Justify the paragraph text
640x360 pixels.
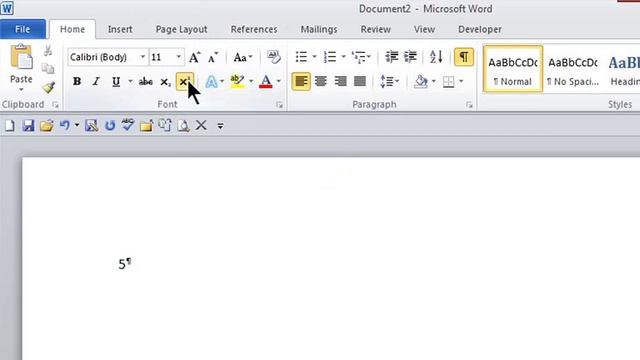pos(360,82)
